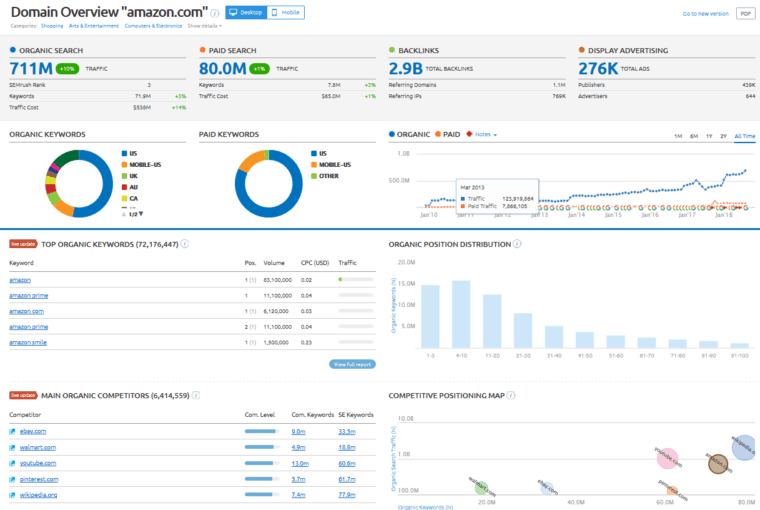Click the external link icon next to ebay.com
This screenshot has height=510, width=760.
13,431
